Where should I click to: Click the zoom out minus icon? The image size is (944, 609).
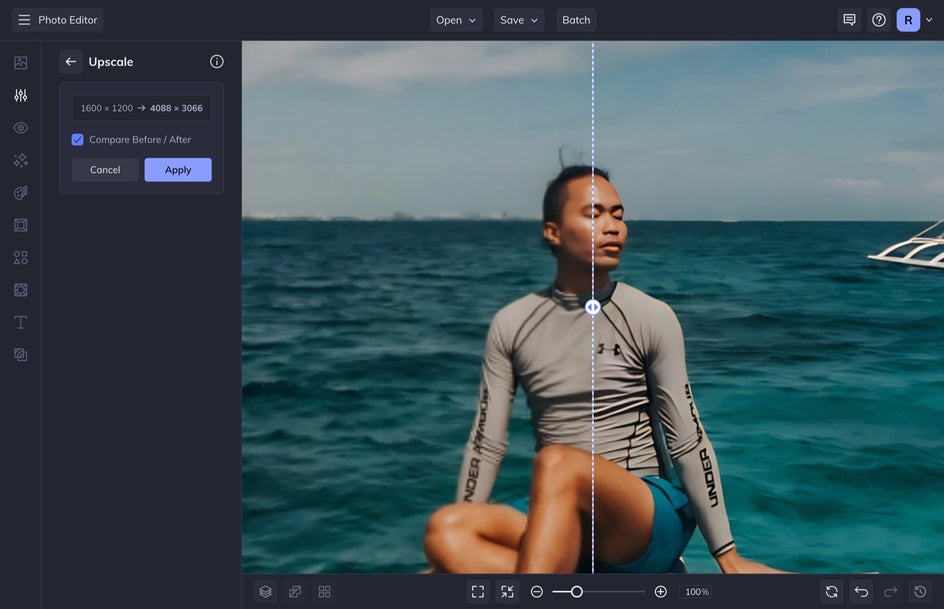pyautogui.click(x=537, y=592)
